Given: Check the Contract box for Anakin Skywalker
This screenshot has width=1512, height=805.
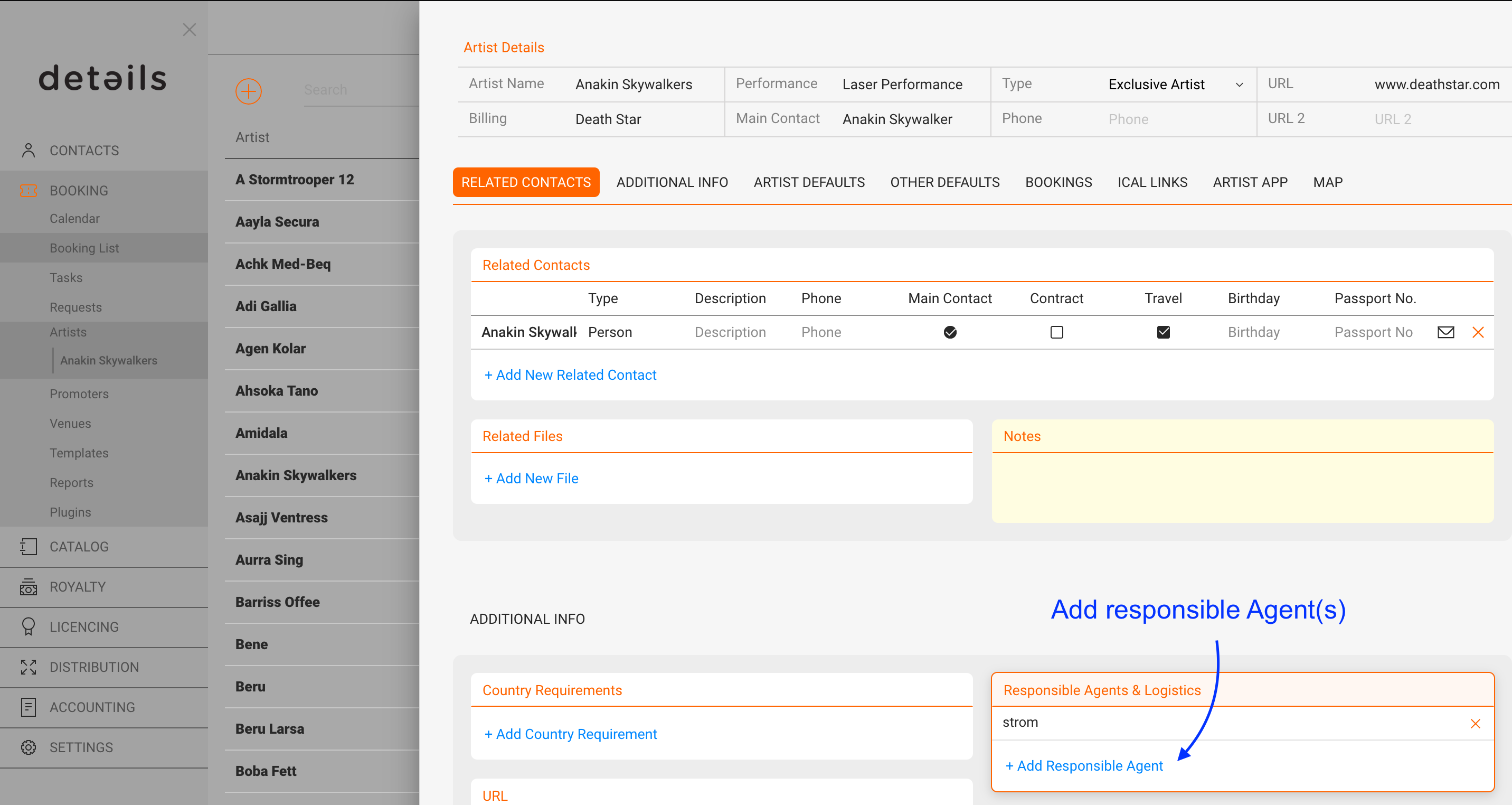Looking at the screenshot, I should click(x=1056, y=332).
